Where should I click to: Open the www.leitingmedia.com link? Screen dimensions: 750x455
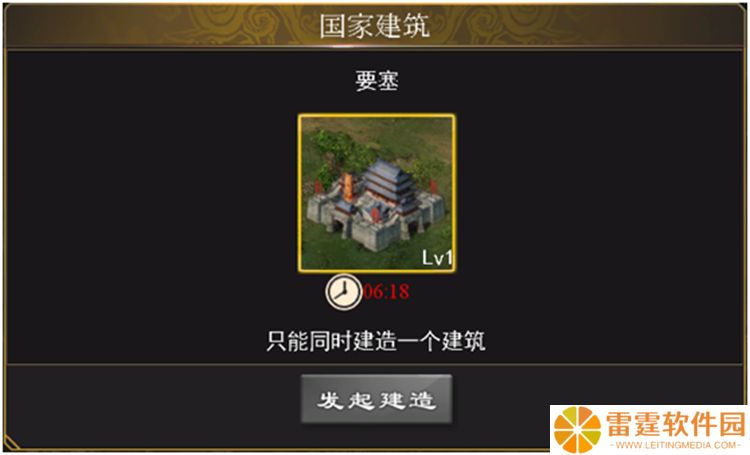(675, 445)
